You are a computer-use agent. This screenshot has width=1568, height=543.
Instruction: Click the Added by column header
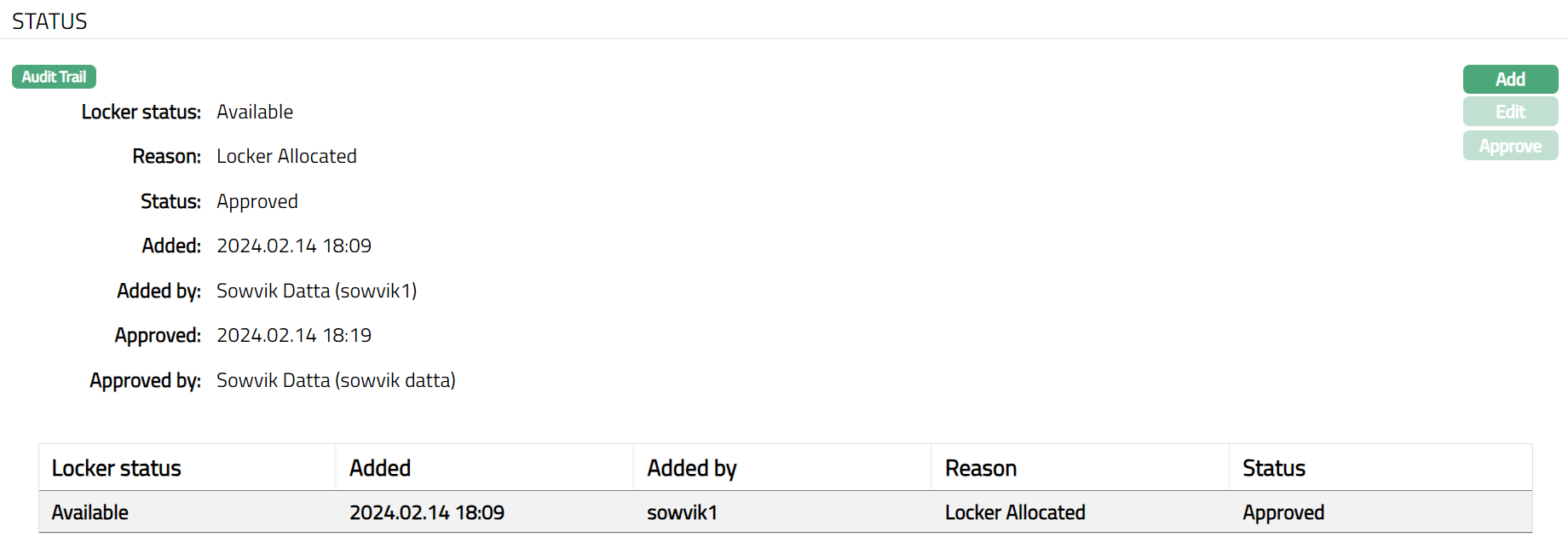[692, 468]
